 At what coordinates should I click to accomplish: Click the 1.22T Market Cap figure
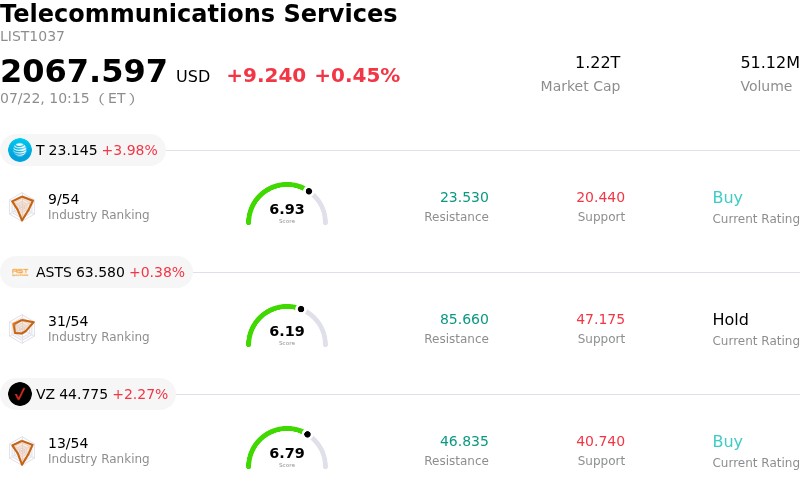(x=597, y=62)
